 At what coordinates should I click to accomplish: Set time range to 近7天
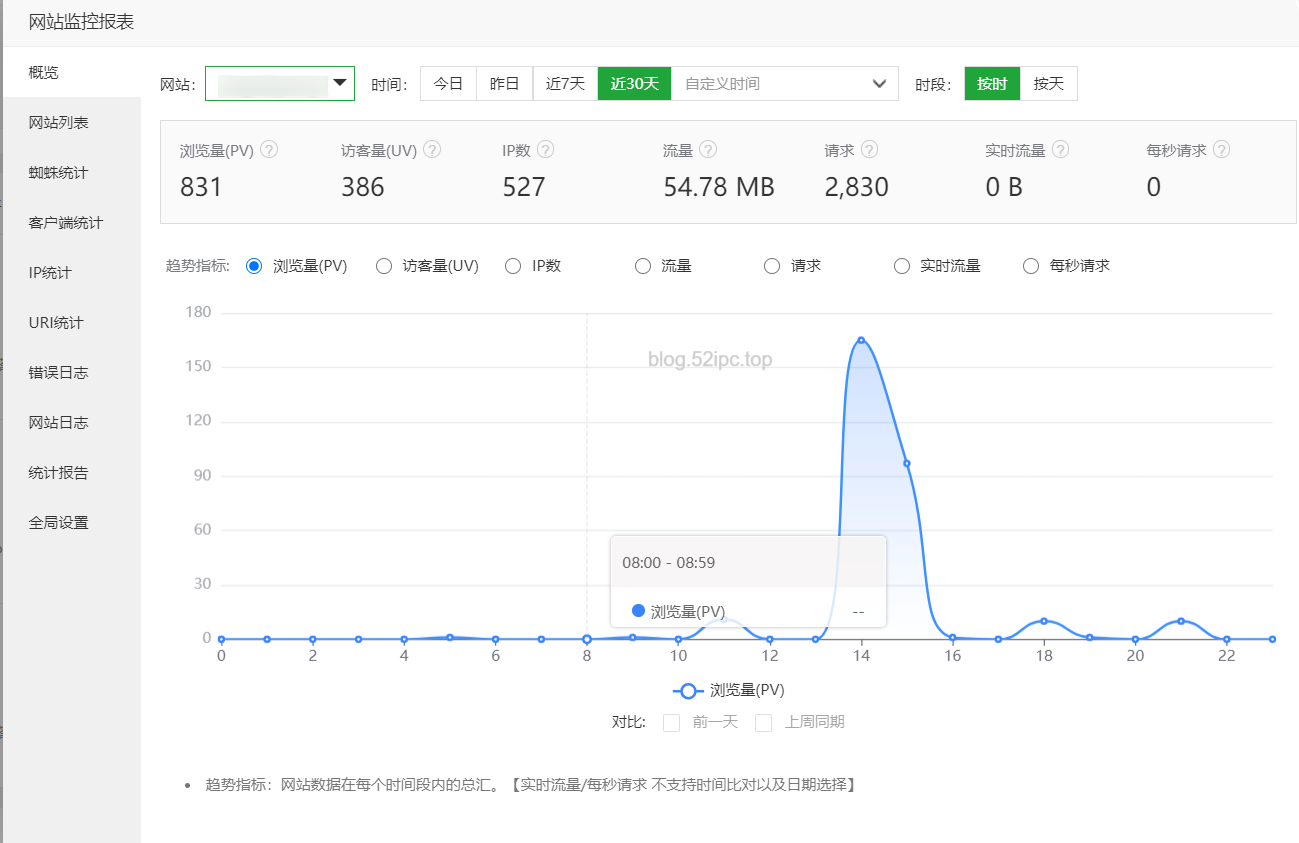[566, 84]
